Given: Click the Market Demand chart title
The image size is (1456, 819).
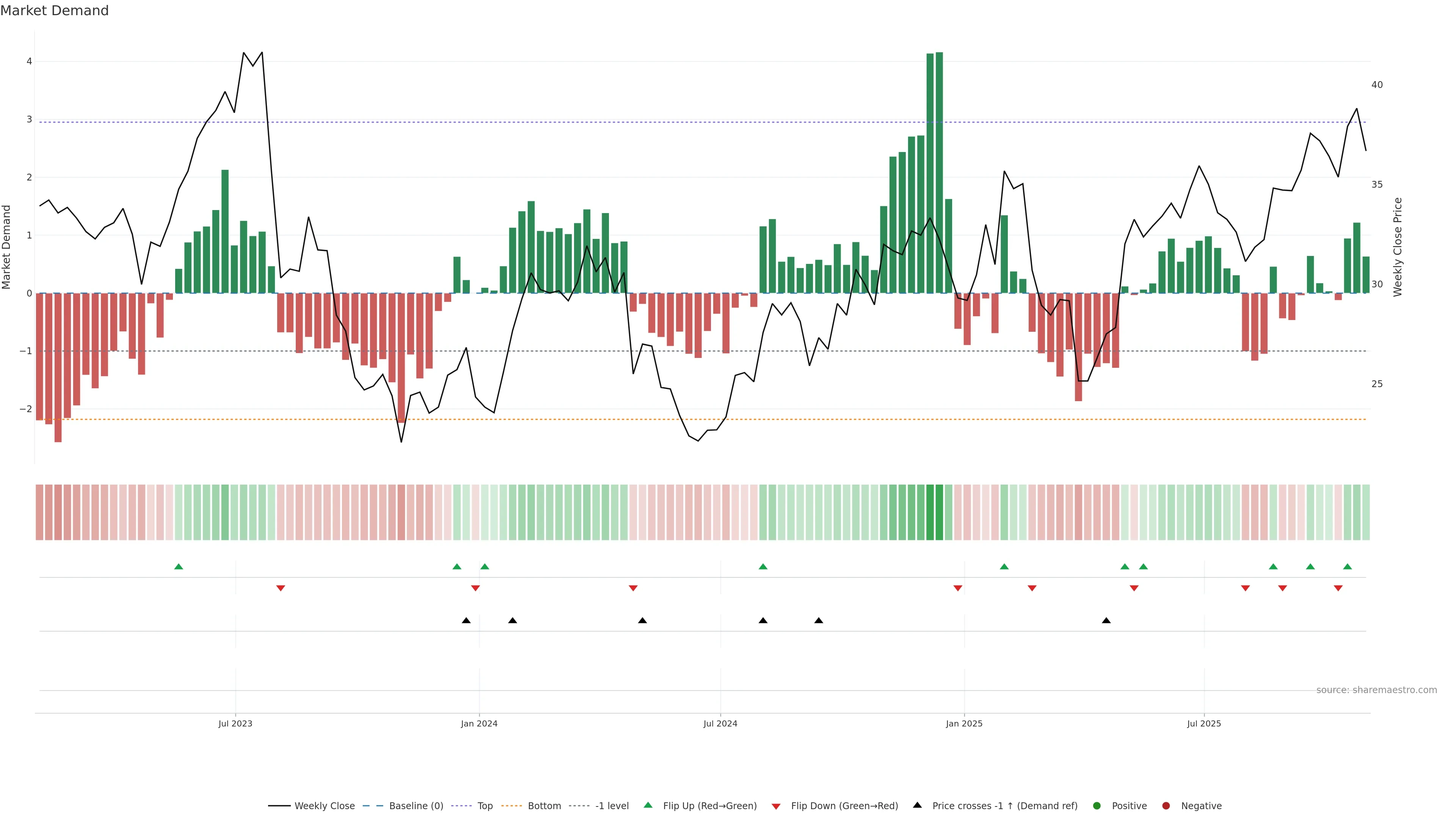Looking at the screenshot, I should pyautogui.click(x=54, y=11).
